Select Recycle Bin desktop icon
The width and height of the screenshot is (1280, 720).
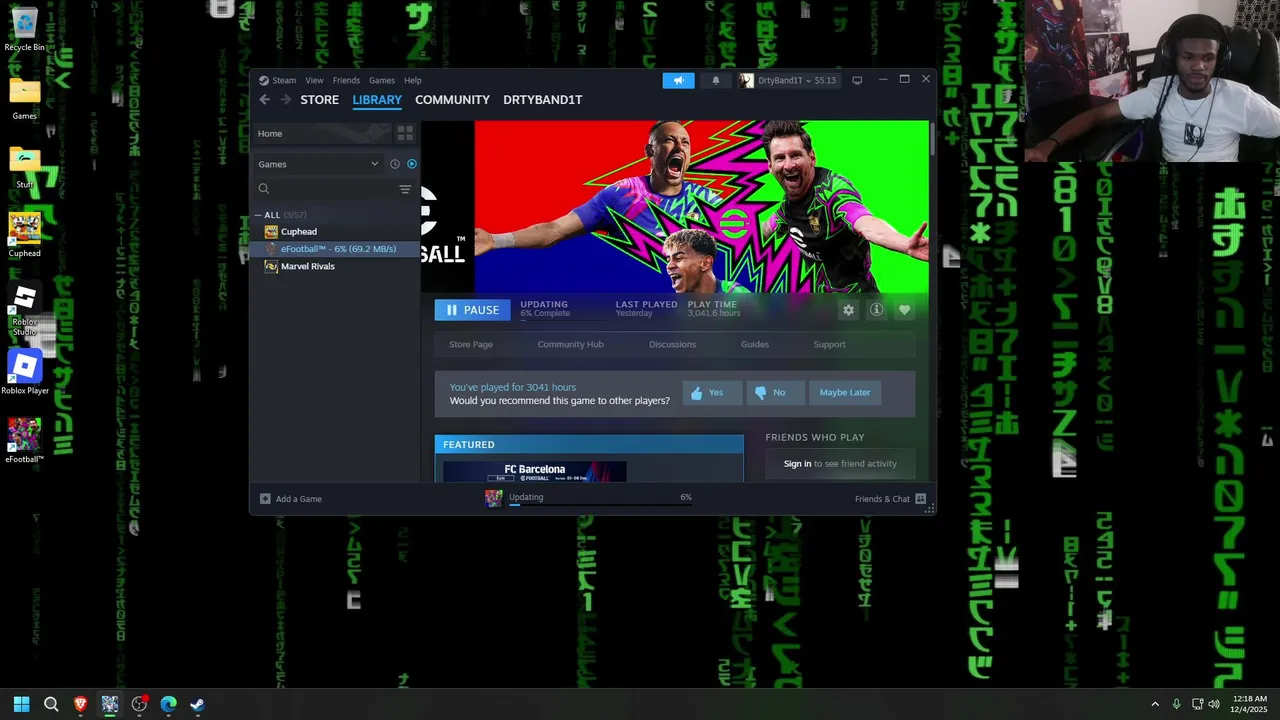(x=24, y=30)
